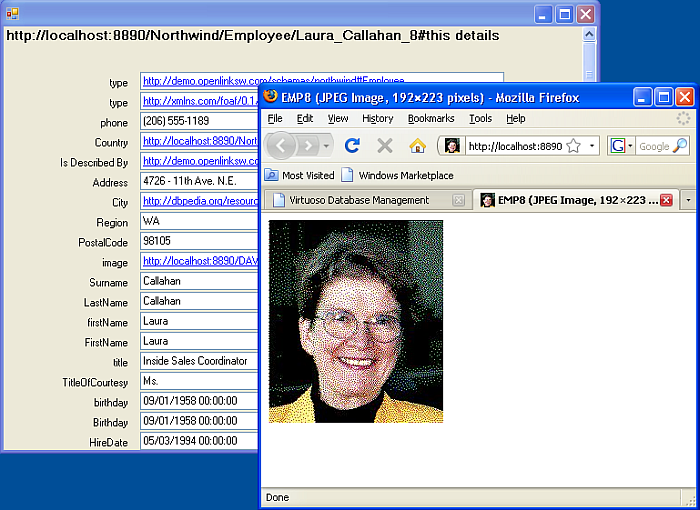The height and width of the screenshot is (510, 700).
Task: Open the Bookmarks menu
Action: [430, 118]
